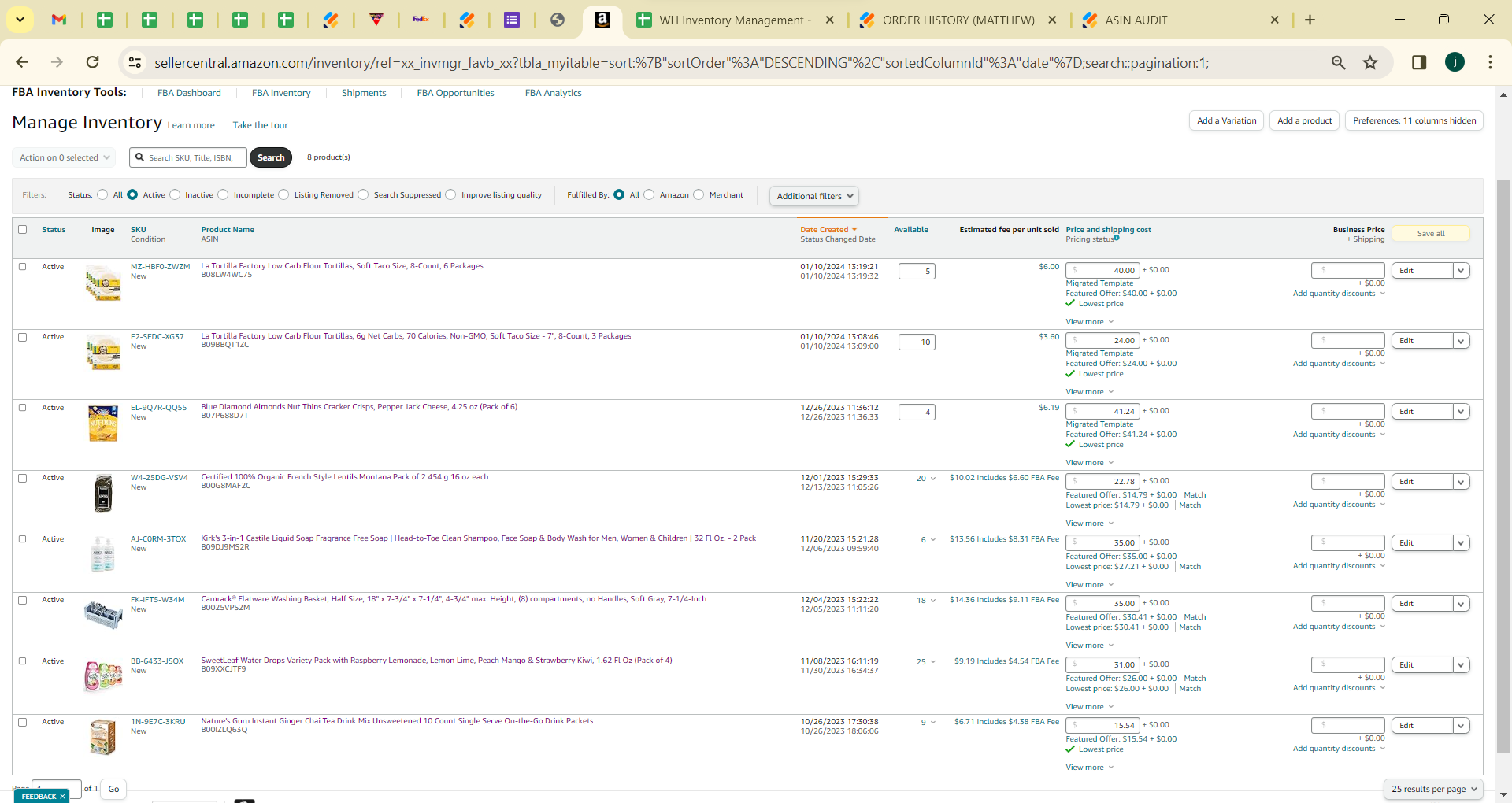Click the Date Created sort arrow
The height and width of the screenshot is (803, 1512).
click(854, 230)
